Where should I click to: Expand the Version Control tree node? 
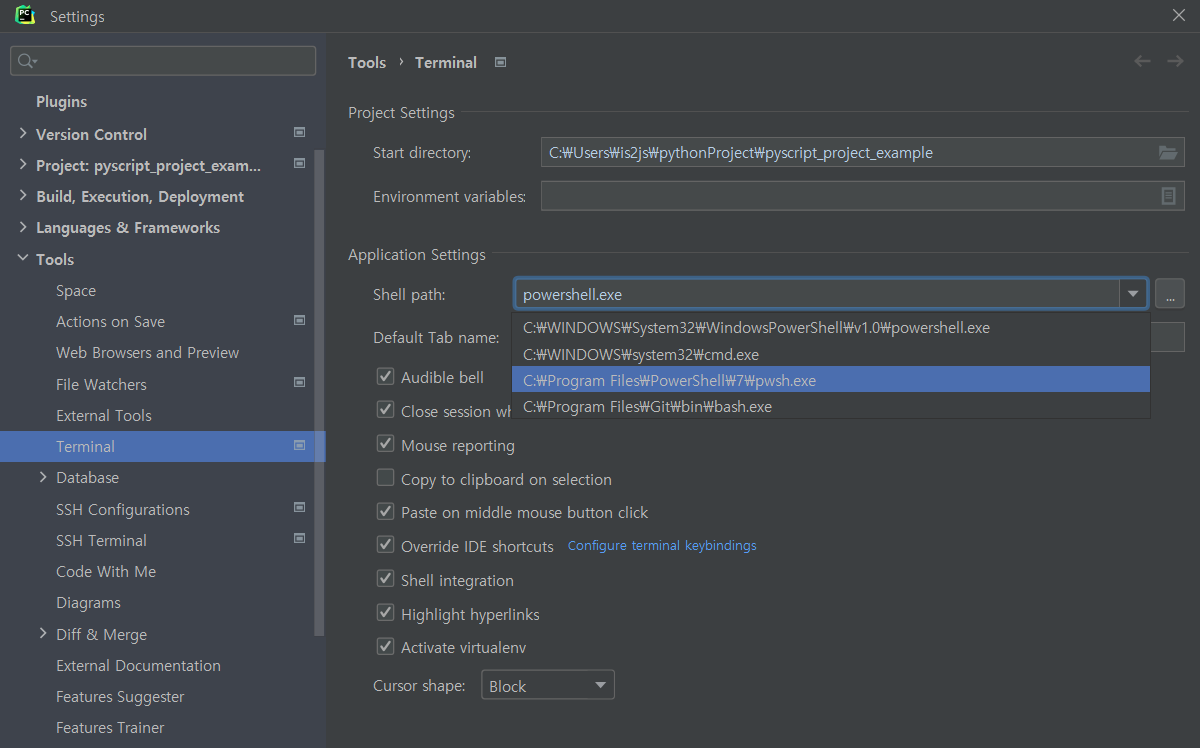(23, 134)
